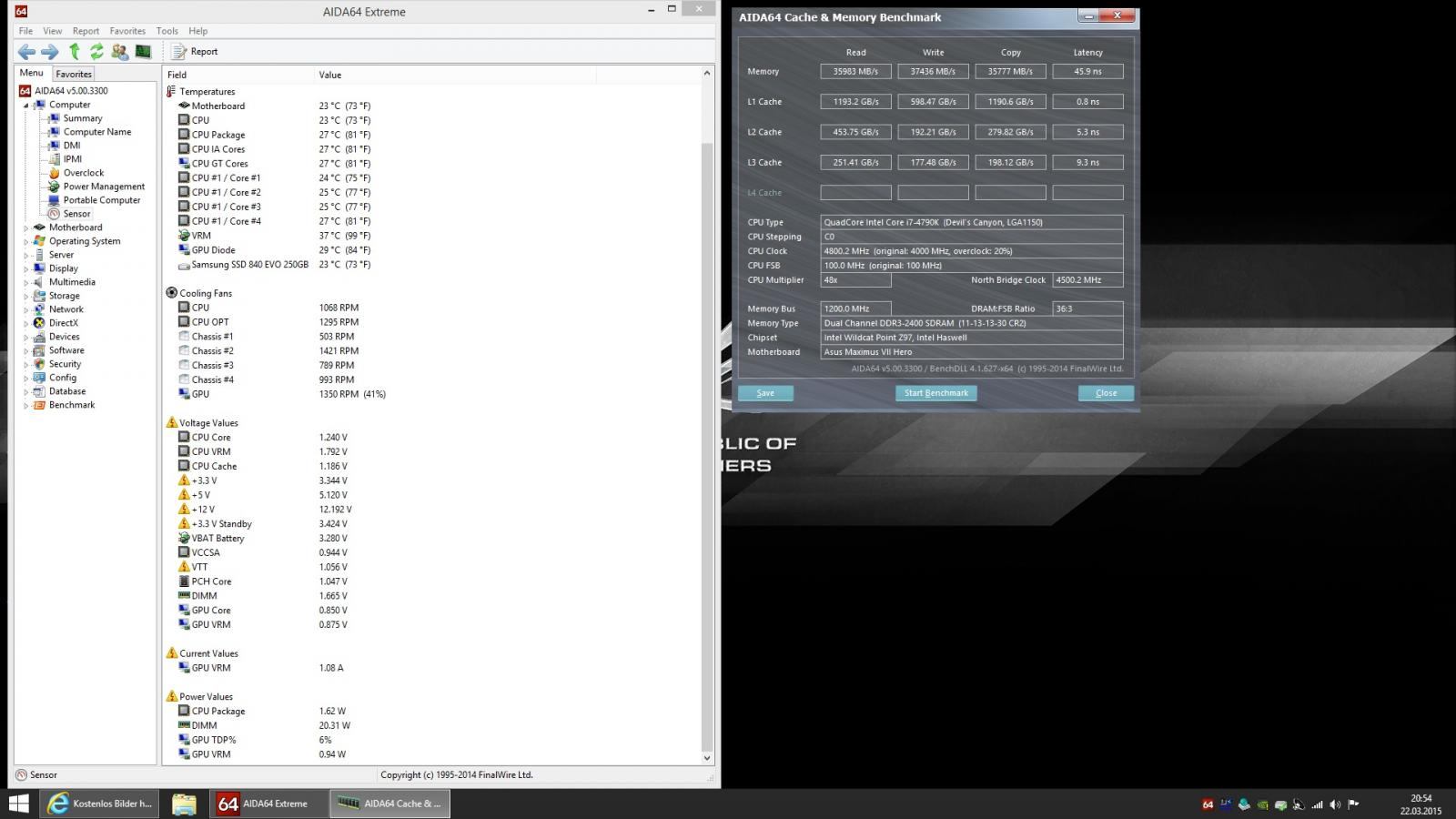Click the volume speaker icon in the system tray
This screenshot has height=819, width=1456.
pos(1335,804)
